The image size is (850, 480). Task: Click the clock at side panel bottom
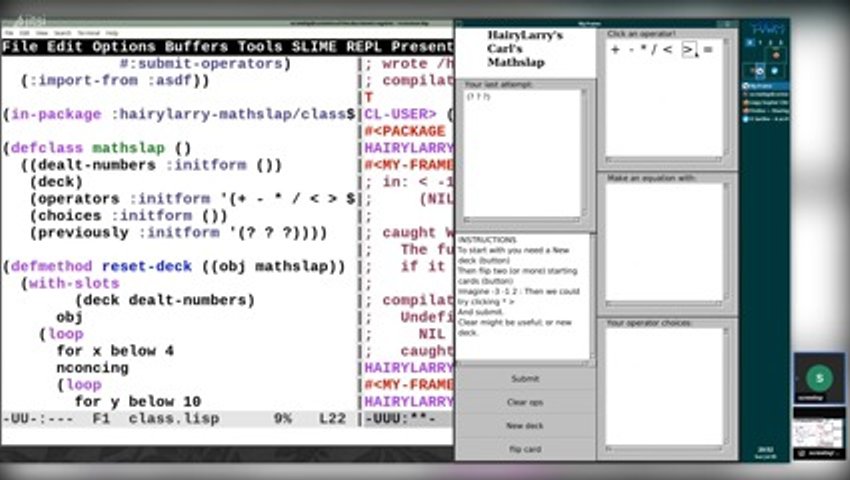[x=765, y=452]
